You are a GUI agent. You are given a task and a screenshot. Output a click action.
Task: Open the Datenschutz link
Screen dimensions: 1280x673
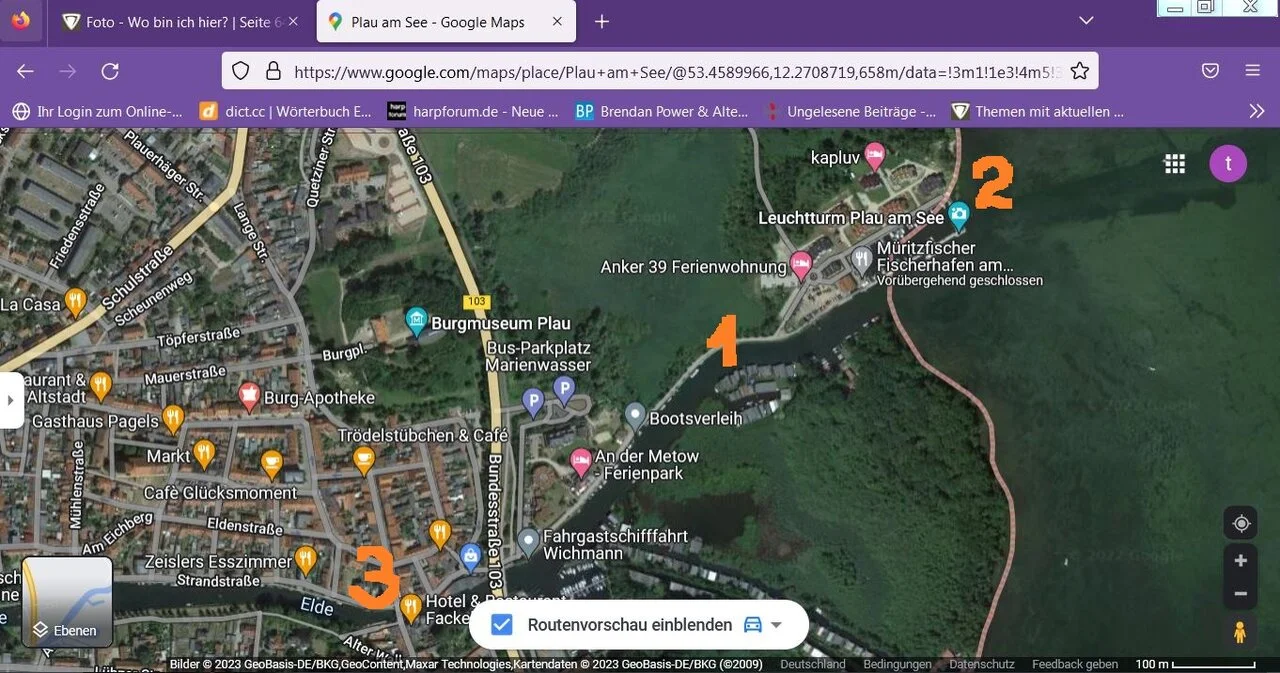(x=981, y=664)
